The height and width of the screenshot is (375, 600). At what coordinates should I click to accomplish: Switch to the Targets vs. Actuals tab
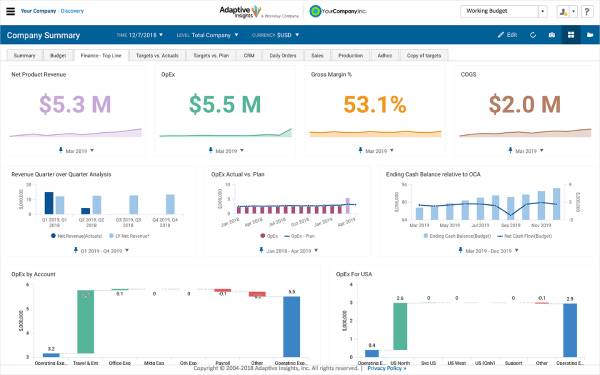(157, 55)
